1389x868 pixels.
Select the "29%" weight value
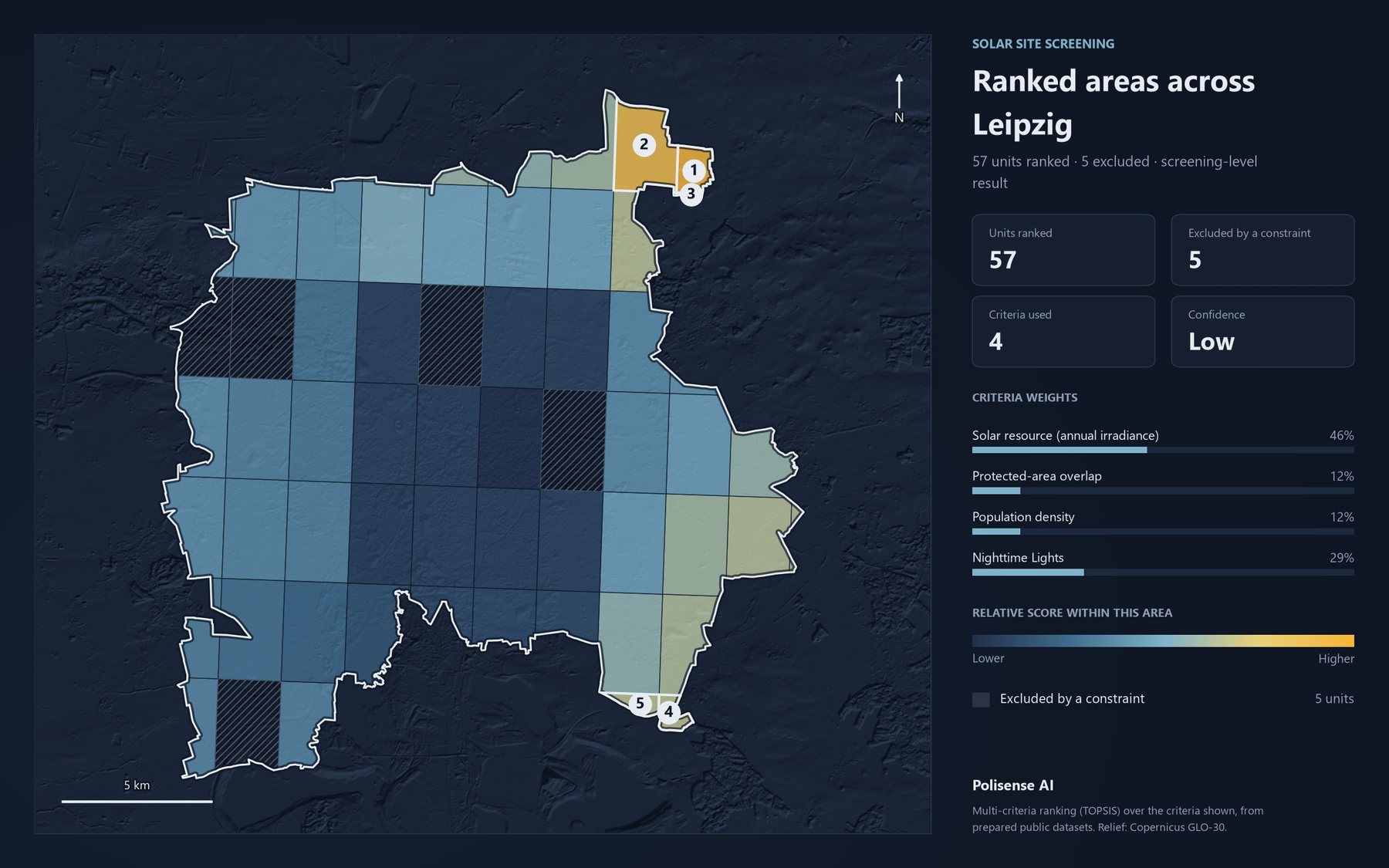pyautogui.click(x=1342, y=558)
